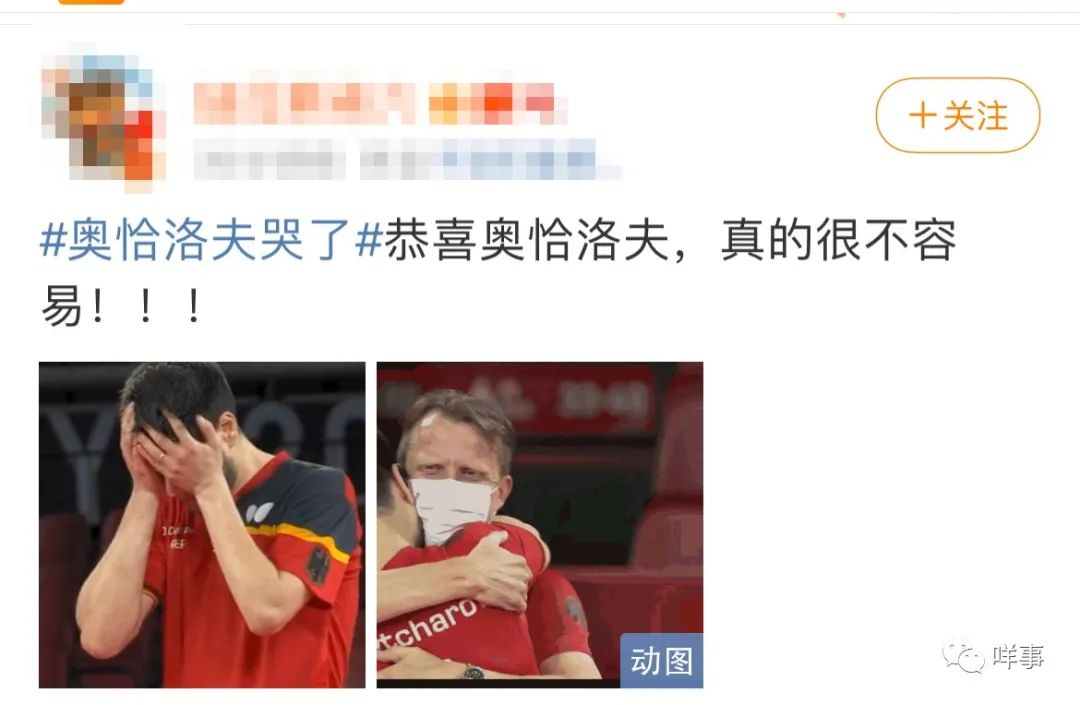Click the wristwatch in the GIF image
Image resolution: width=1080 pixels, height=705 pixels.
tap(472, 672)
